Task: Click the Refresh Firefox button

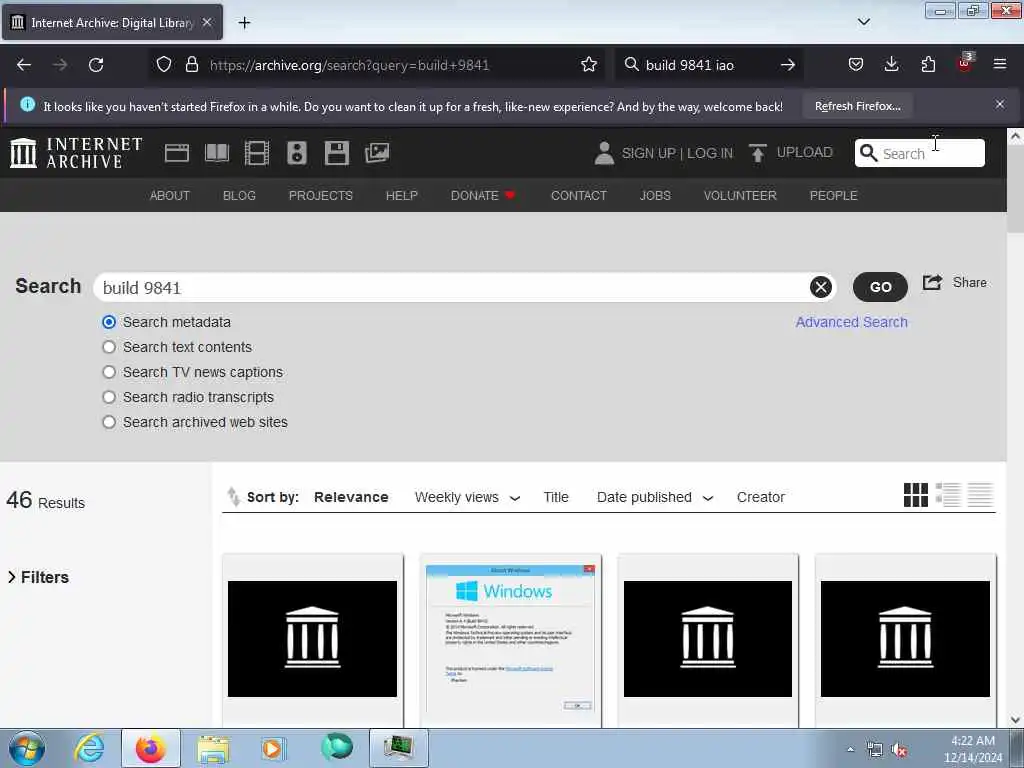Action: click(857, 106)
